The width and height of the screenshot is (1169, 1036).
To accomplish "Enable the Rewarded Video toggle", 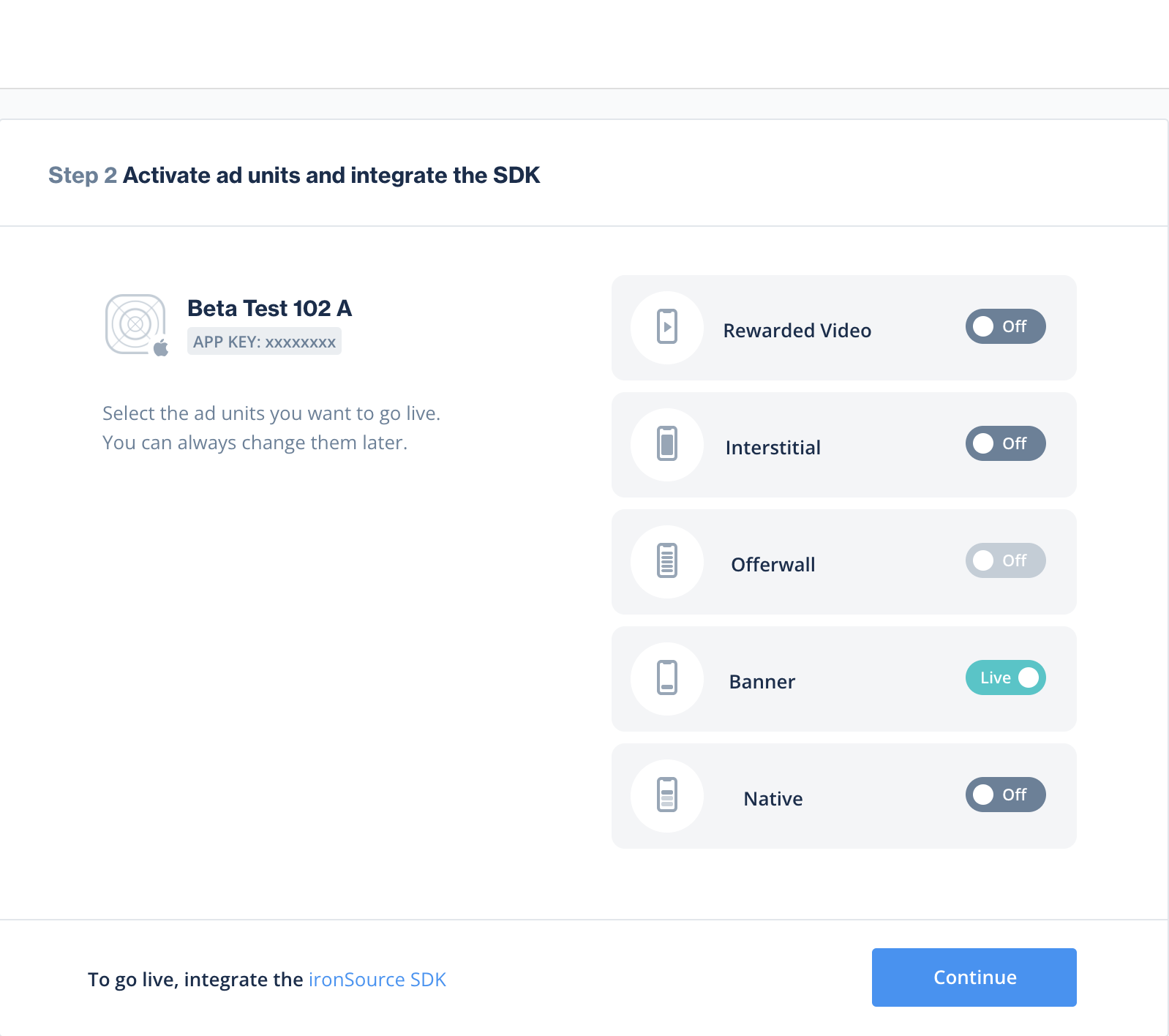I will point(1005,326).
